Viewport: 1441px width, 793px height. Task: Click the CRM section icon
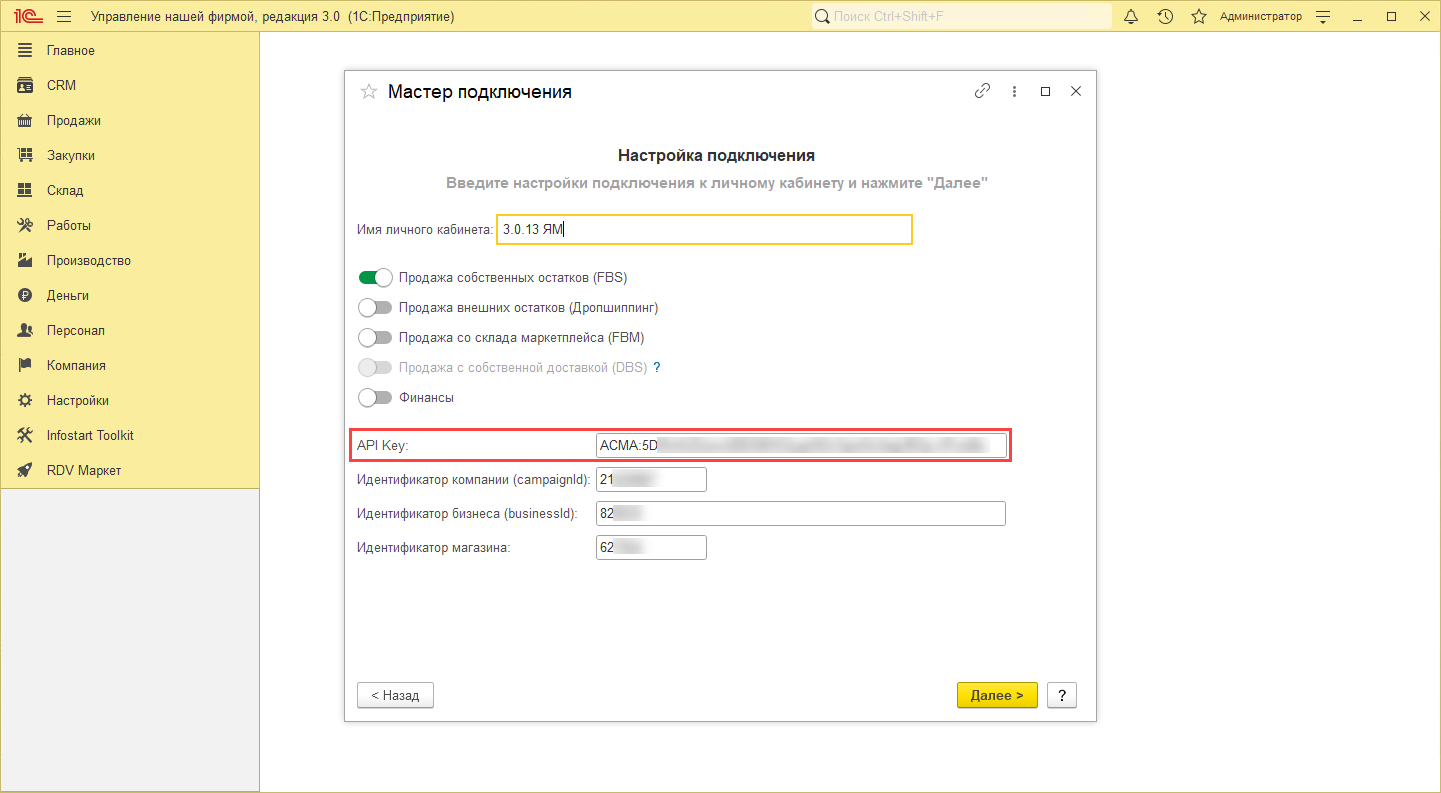[x=25, y=85]
